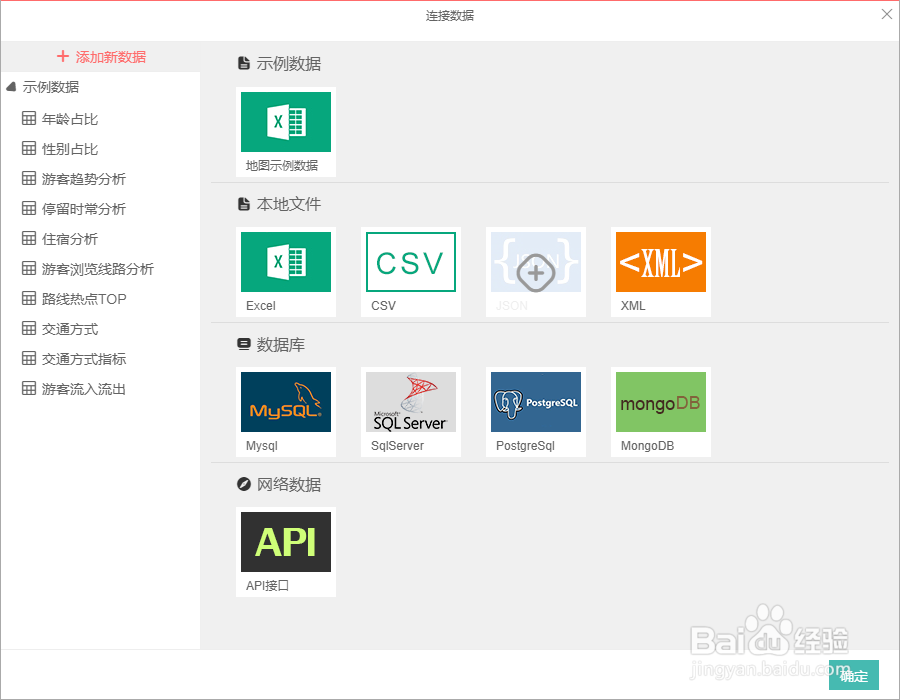This screenshot has width=900, height=700.
Task: Click the table icon beside 游客浏览线路分析
Action: [x=29, y=268]
